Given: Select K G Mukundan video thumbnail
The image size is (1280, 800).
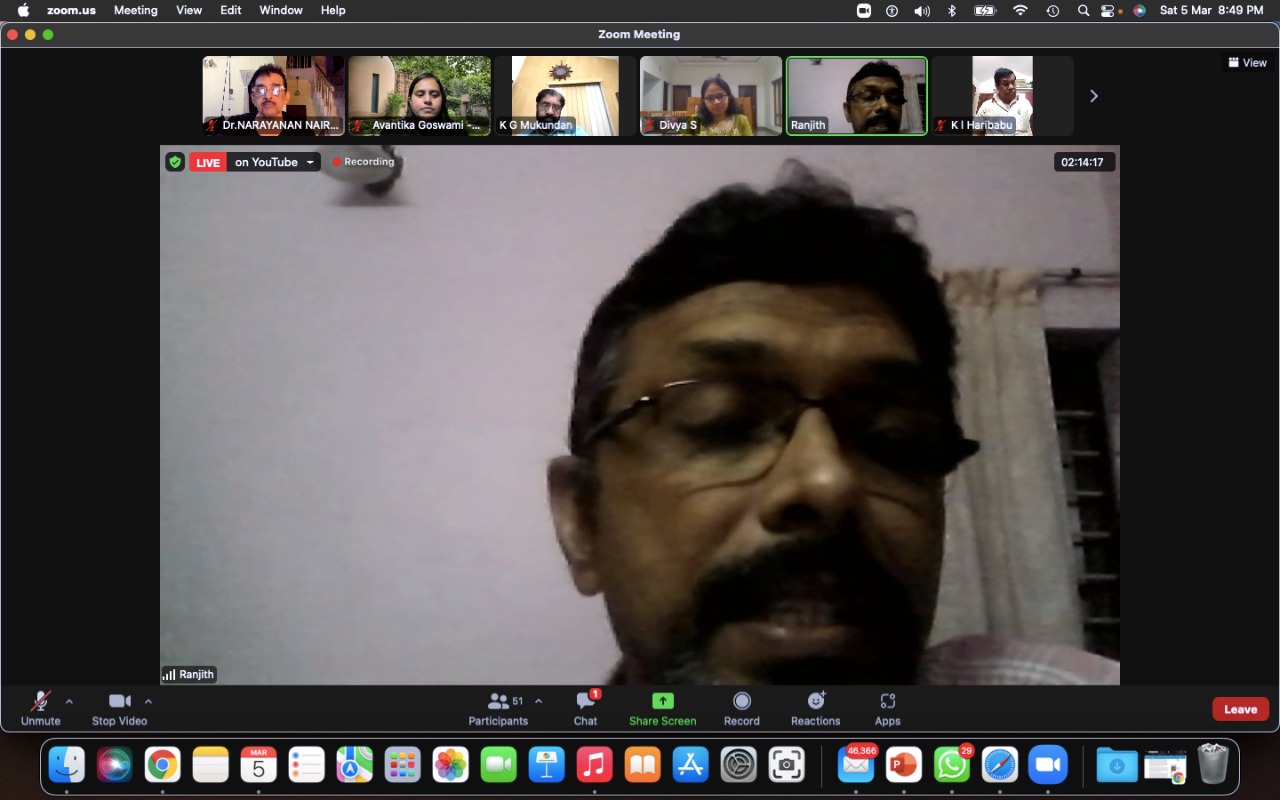Looking at the screenshot, I should click(x=565, y=96).
